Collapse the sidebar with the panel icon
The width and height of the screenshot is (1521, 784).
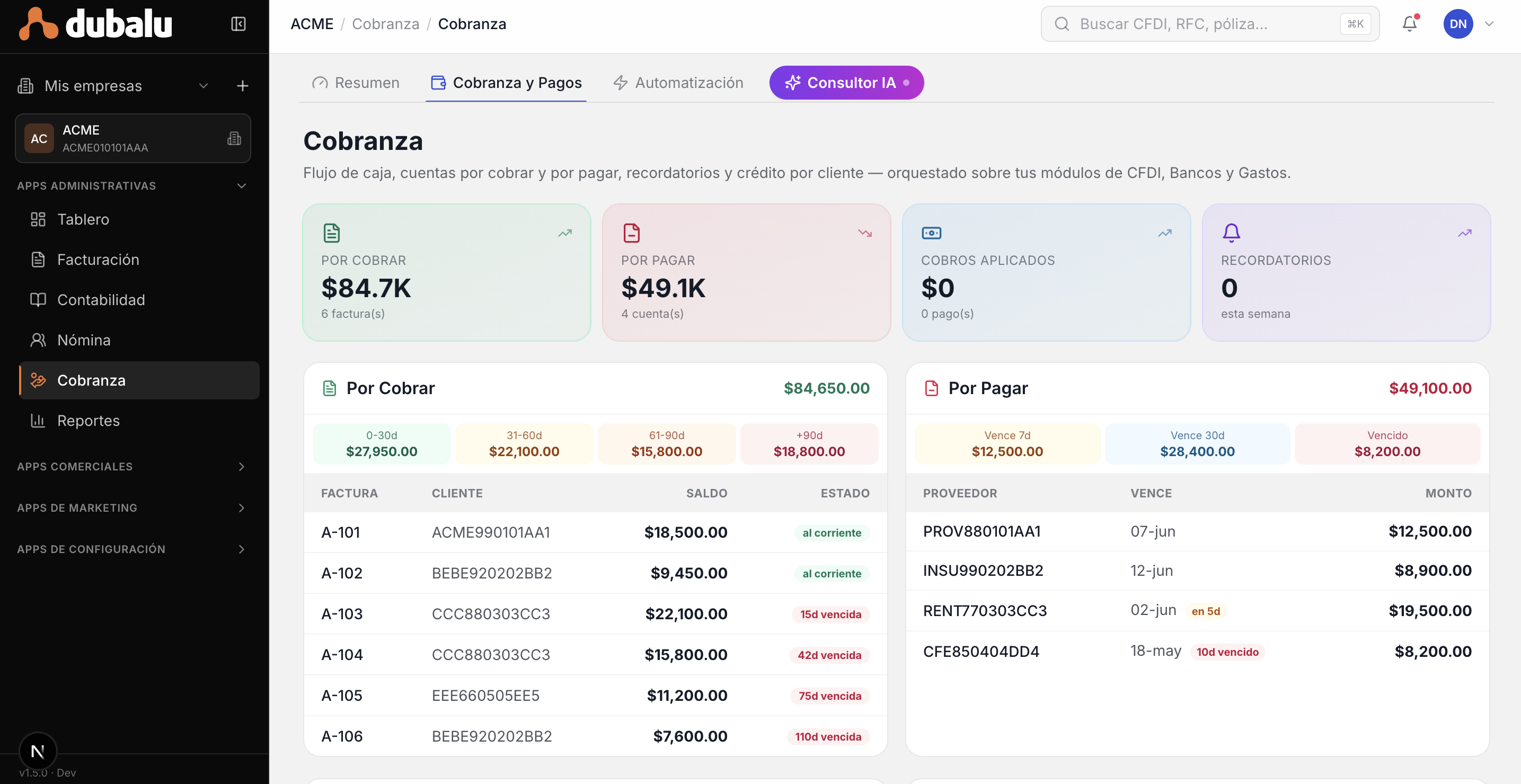[x=238, y=24]
